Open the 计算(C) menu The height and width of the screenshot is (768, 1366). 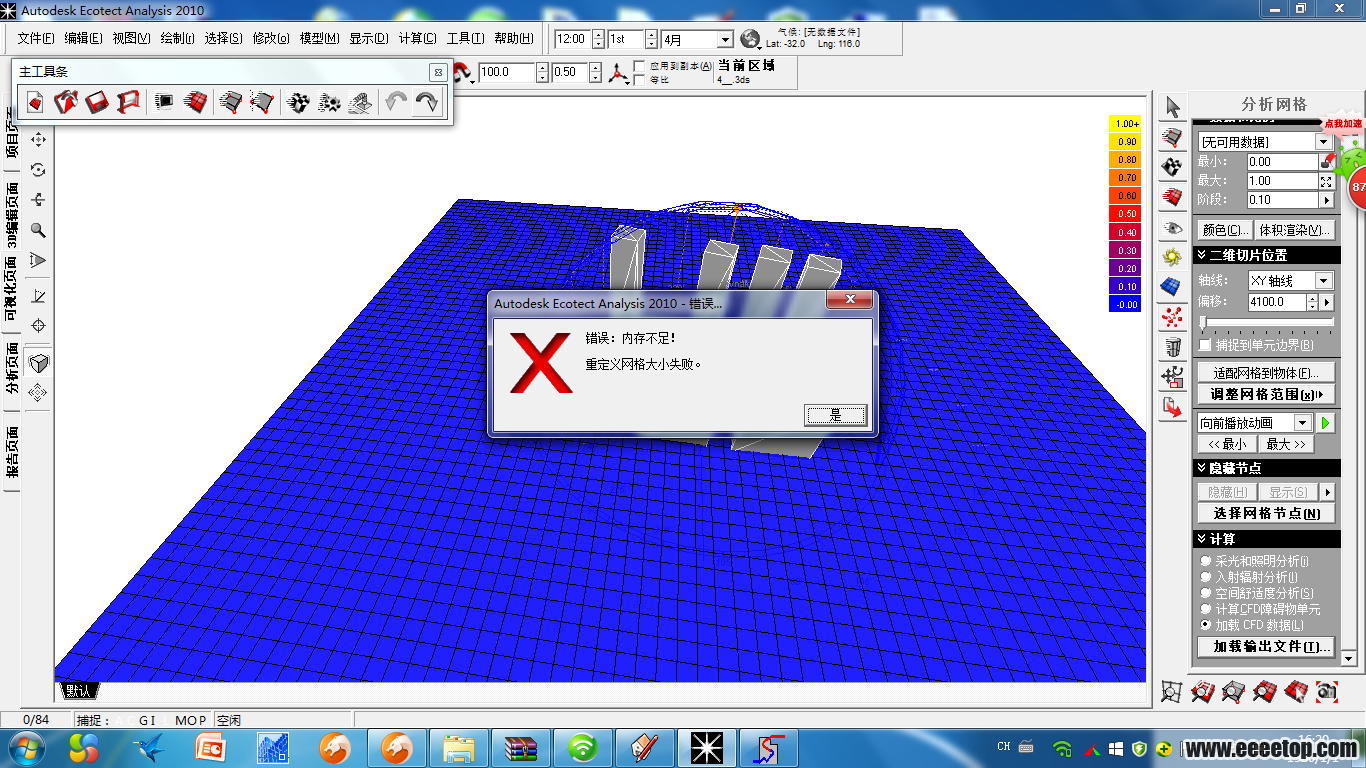click(417, 39)
